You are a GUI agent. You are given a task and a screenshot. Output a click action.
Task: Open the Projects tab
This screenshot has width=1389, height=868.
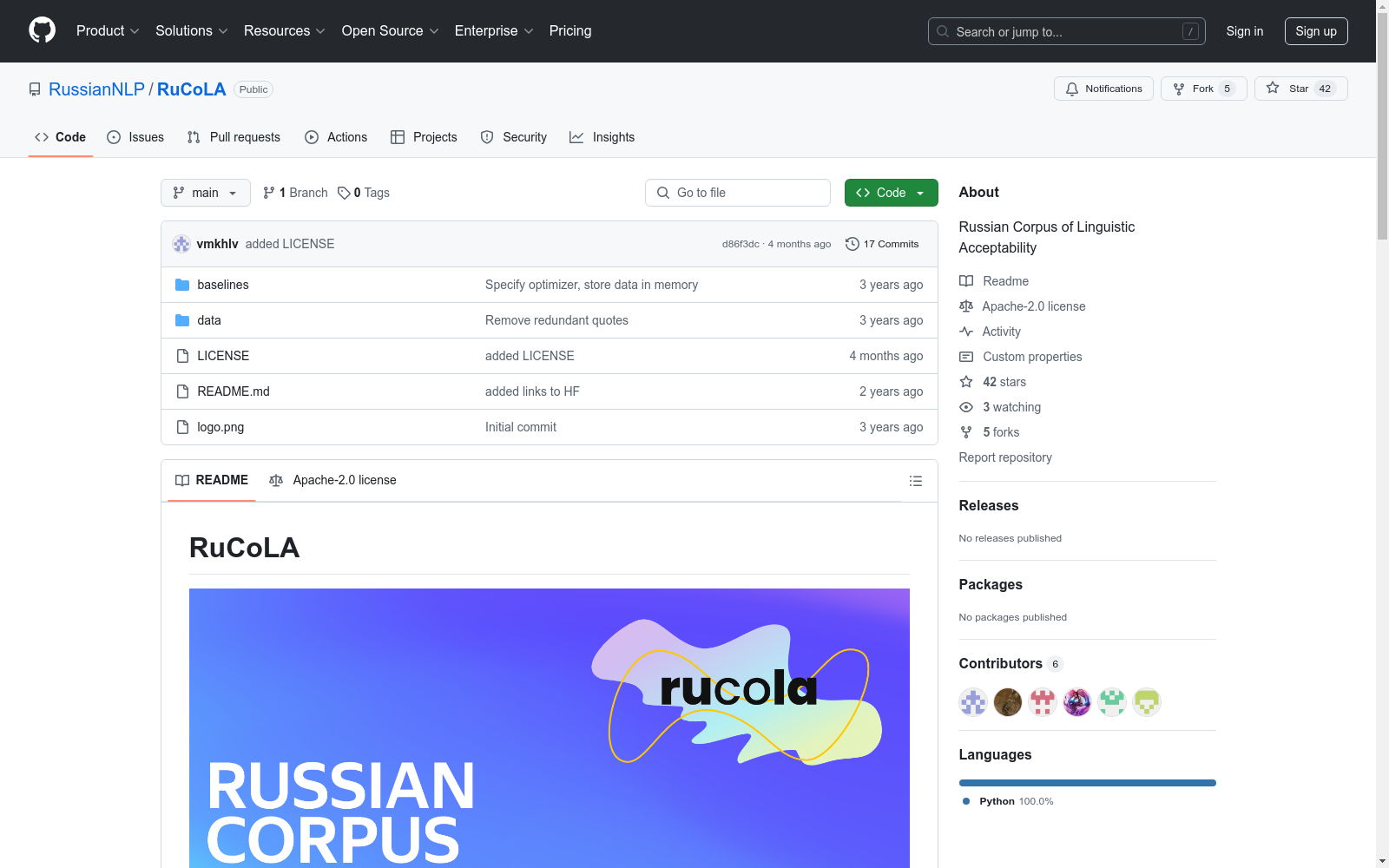(x=424, y=137)
